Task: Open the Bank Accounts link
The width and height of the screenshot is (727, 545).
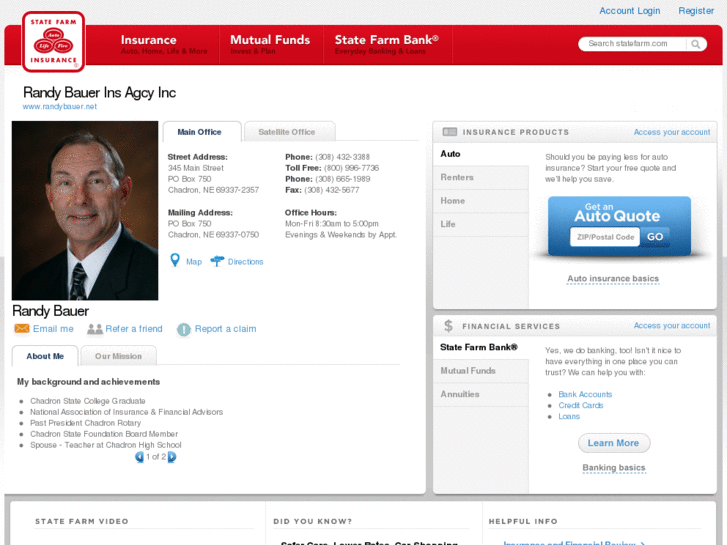Action: pos(585,394)
